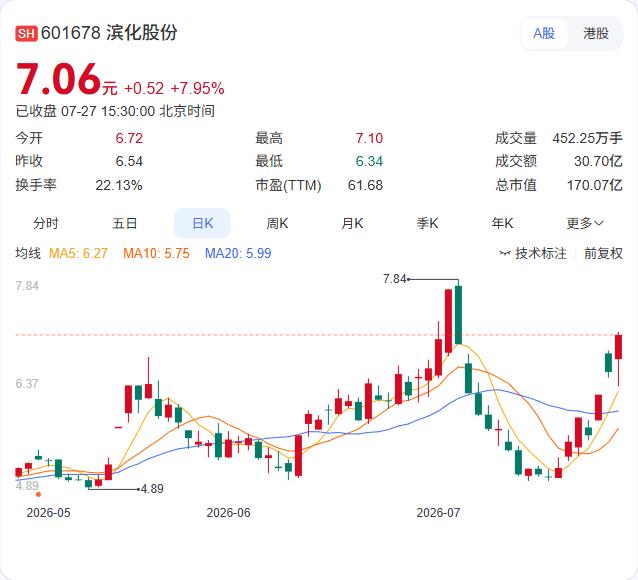Click the 昨收 value 6.54
The height and width of the screenshot is (580, 638).
129,161
